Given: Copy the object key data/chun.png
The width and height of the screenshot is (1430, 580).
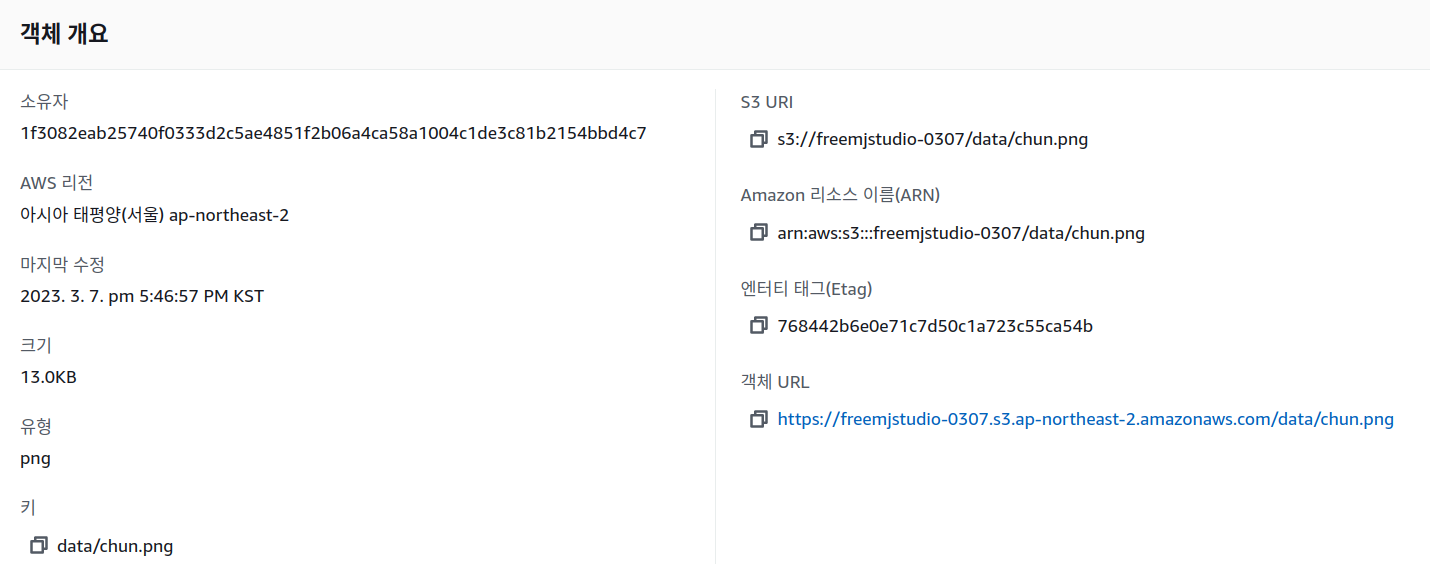Looking at the screenshot, I should pos(39,546).
